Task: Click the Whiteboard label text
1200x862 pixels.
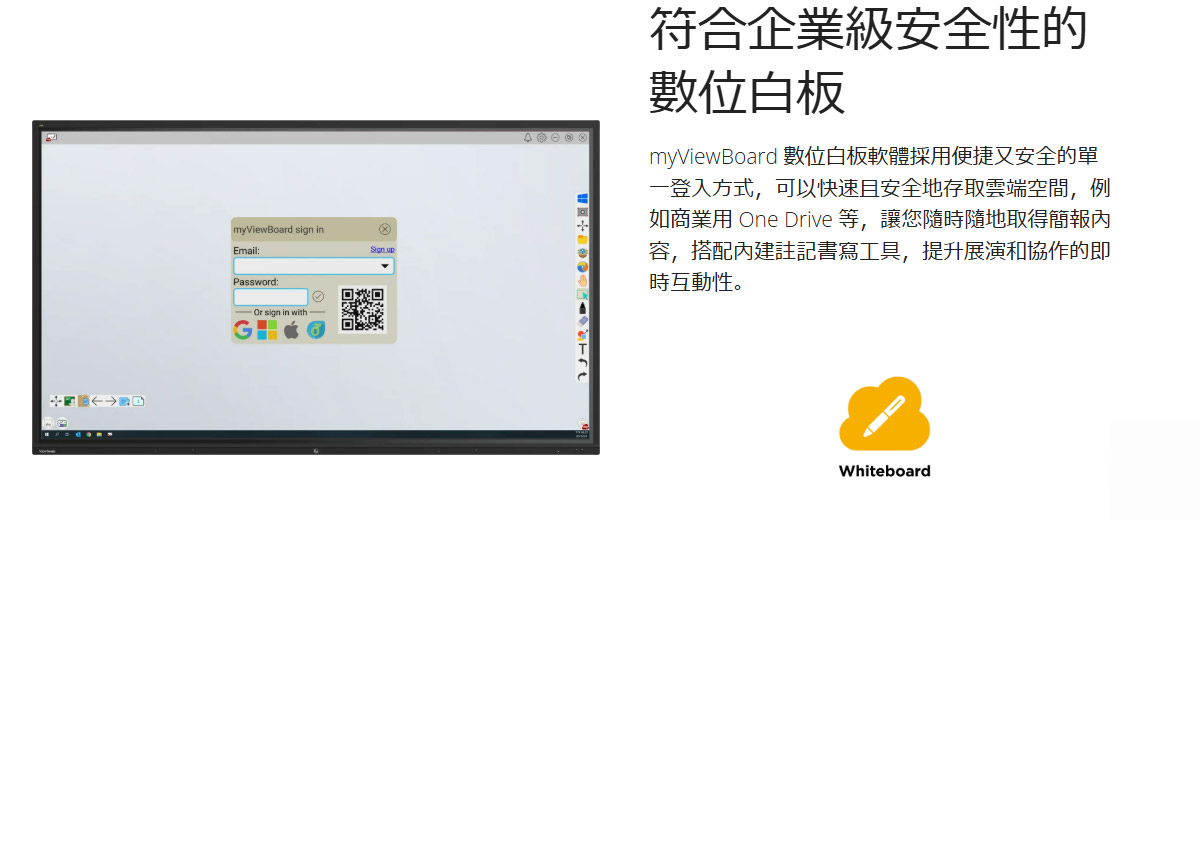Action: [884, 471]
